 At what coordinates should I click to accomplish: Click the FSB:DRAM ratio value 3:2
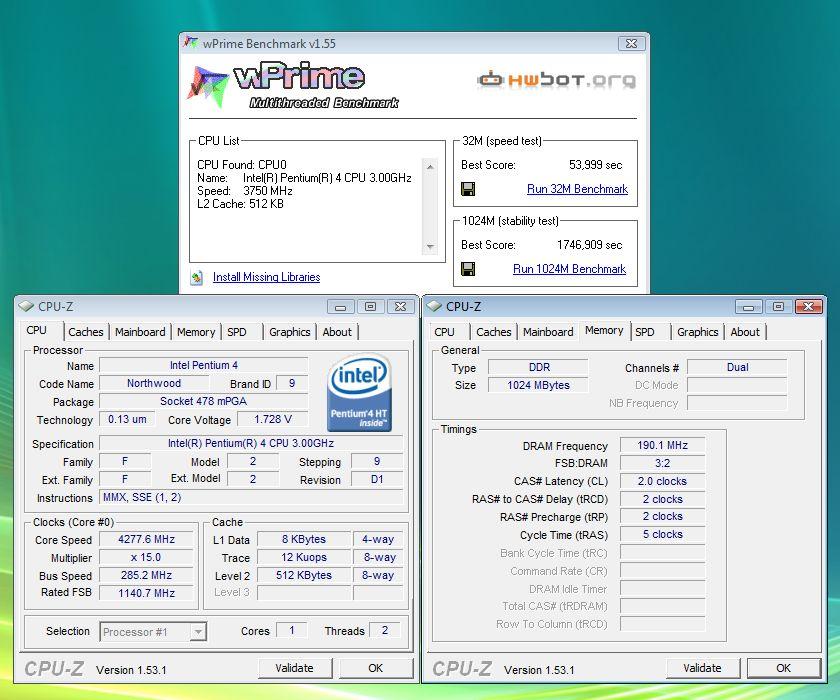pos(663,463)
